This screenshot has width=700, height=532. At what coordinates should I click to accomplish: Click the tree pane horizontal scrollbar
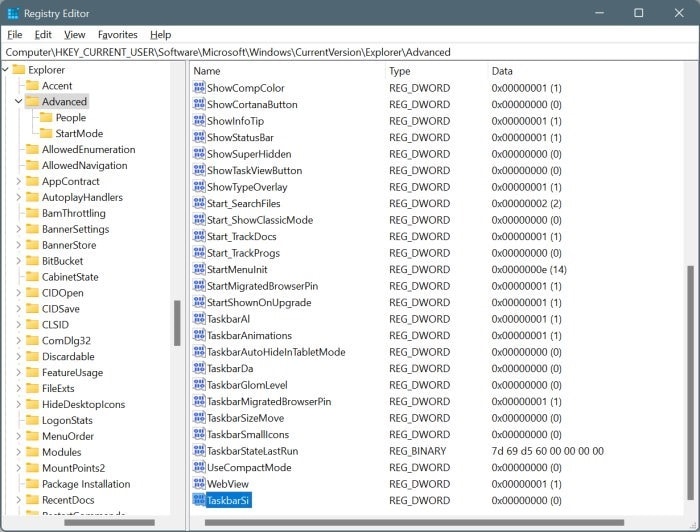pyautogui.click(x=109, y=522)
